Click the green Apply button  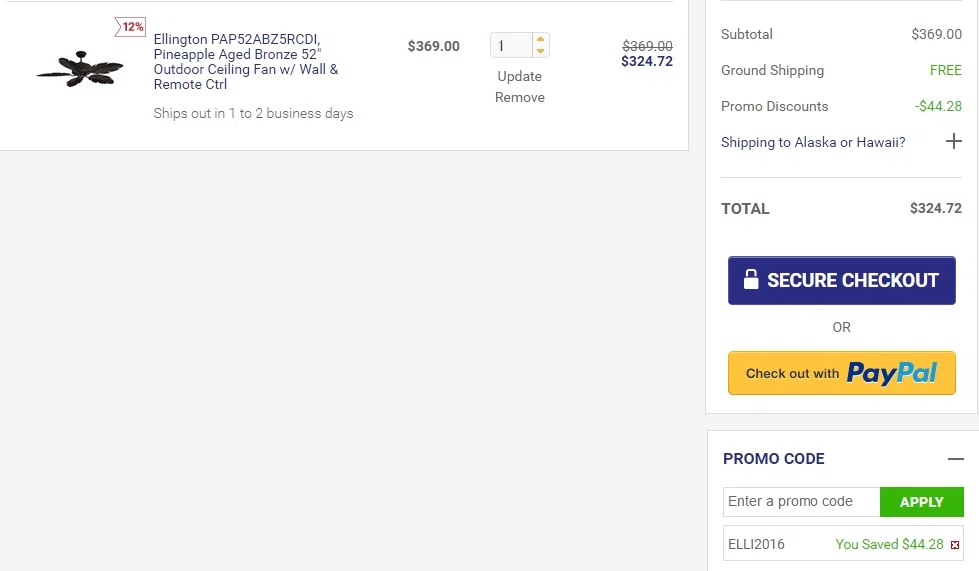coord(922,502)
